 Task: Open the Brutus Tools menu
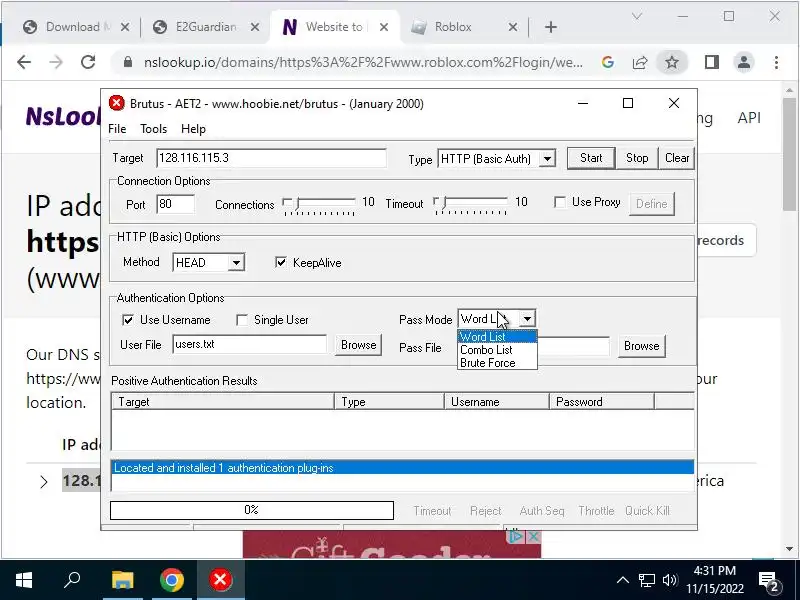pos(154,129)
